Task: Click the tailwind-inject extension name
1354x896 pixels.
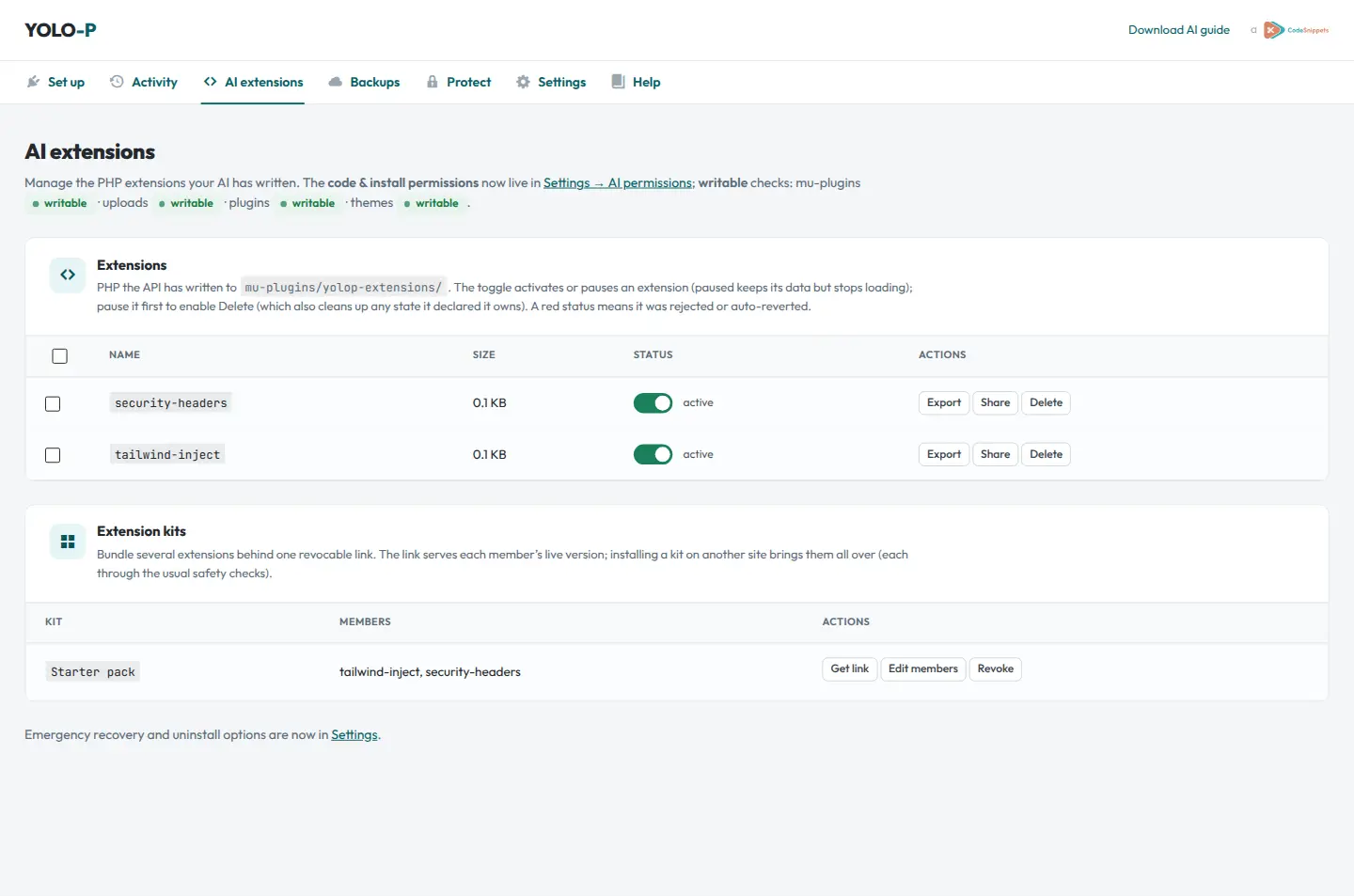Action: [167, 455]
